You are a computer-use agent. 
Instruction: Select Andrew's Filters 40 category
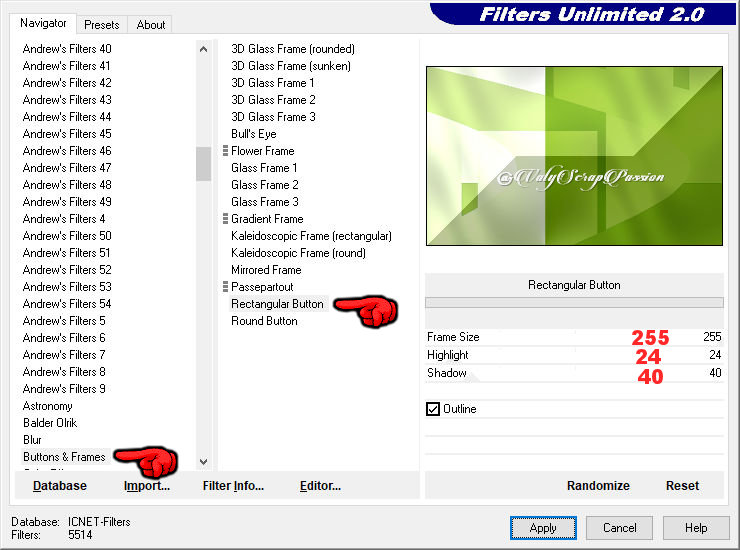[x=67, y=49]
